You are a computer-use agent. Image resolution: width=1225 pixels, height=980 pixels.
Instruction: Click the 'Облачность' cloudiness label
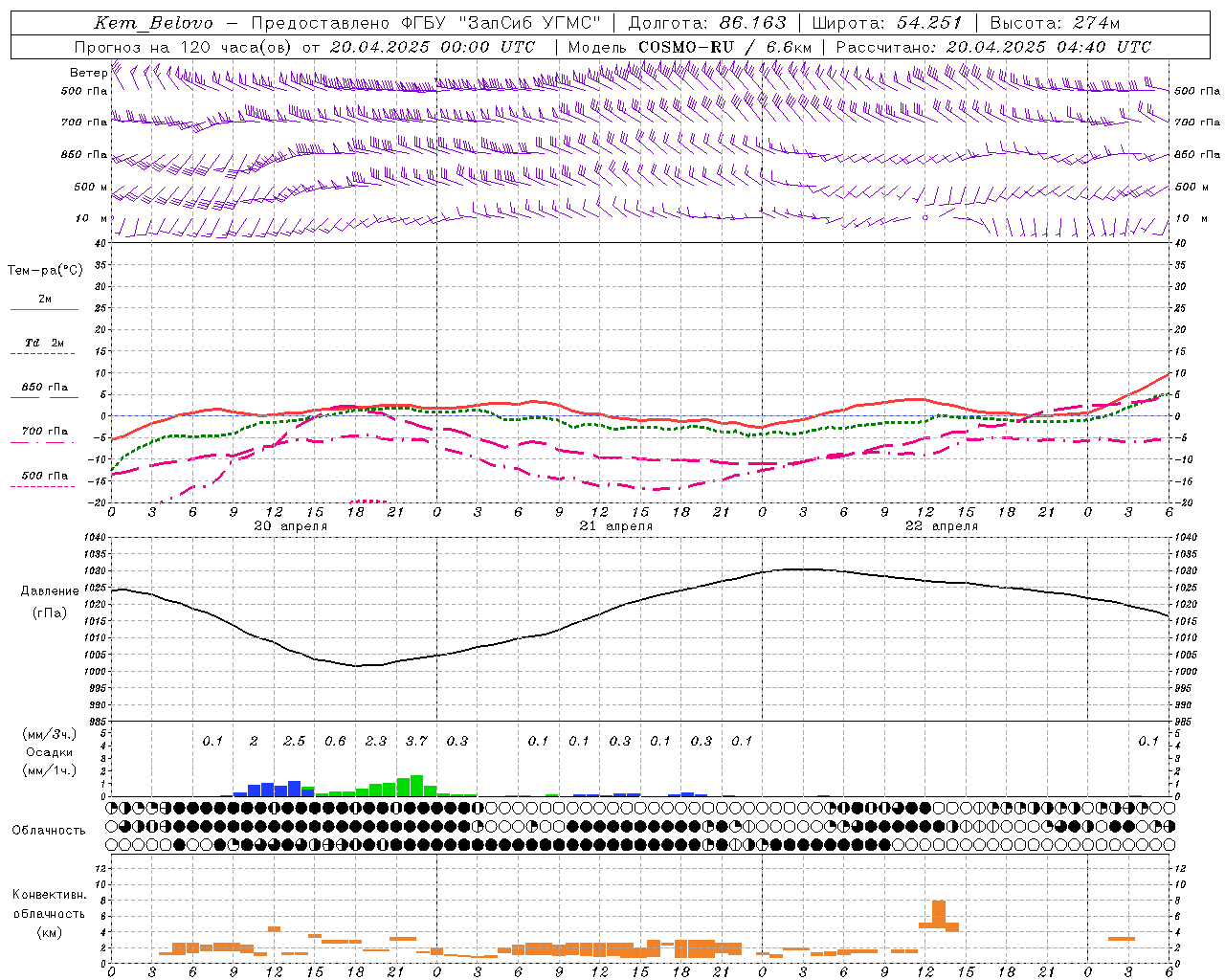click(49, 831)
